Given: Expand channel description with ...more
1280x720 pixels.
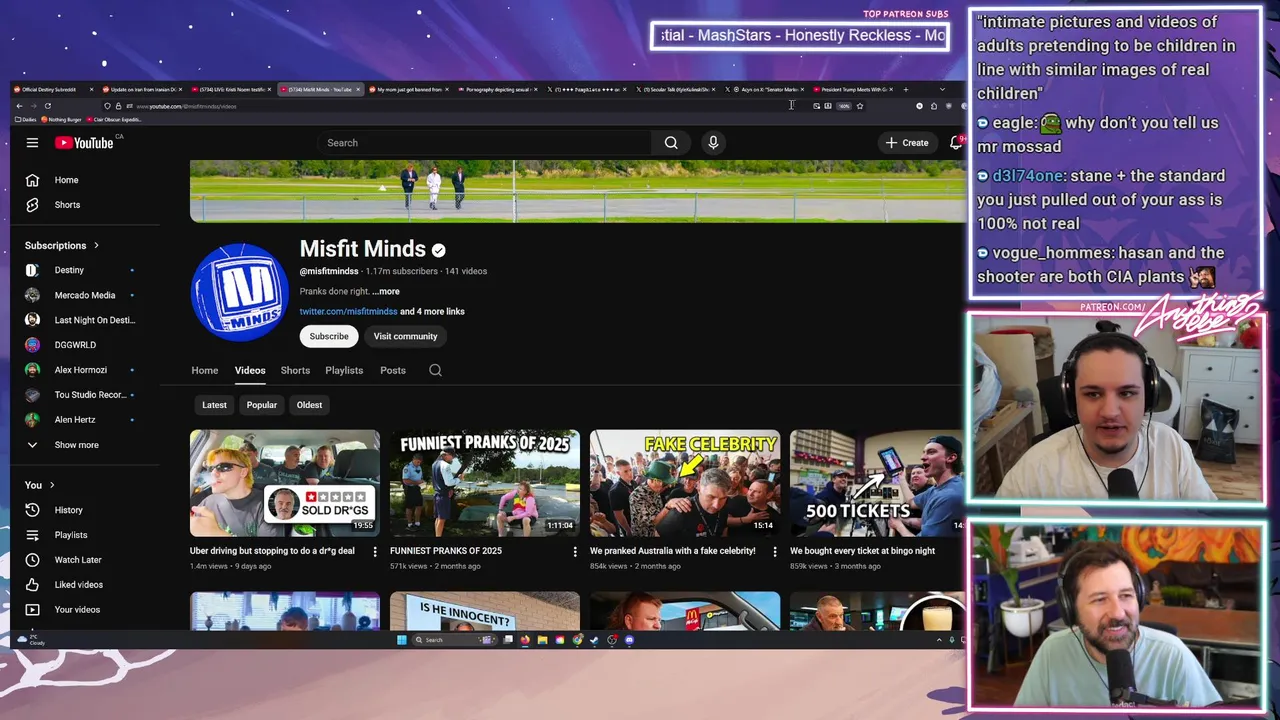Looking at the screenshot, I should click(386, 291).
